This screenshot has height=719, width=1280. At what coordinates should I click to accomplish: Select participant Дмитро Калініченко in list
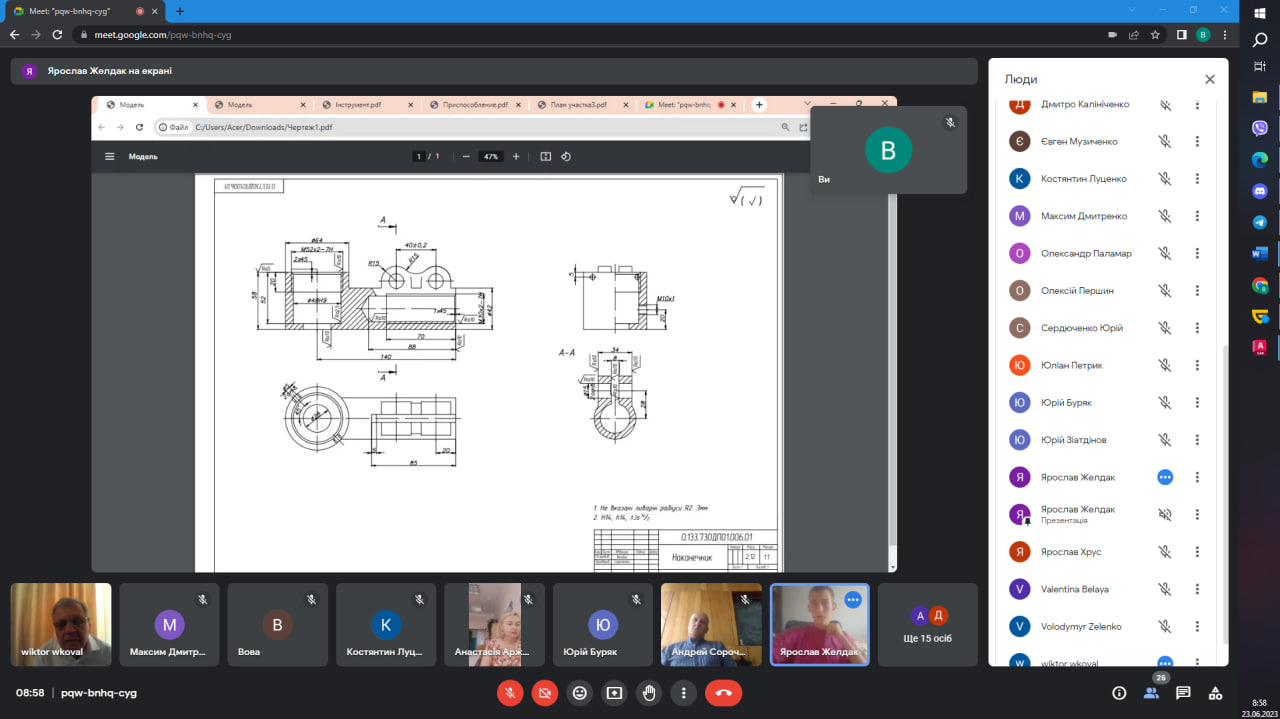[1108, 104]
